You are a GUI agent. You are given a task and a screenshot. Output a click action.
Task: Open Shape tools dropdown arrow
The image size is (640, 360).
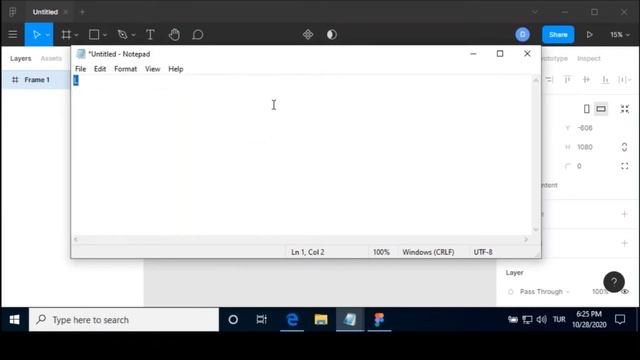click(105, 35)
